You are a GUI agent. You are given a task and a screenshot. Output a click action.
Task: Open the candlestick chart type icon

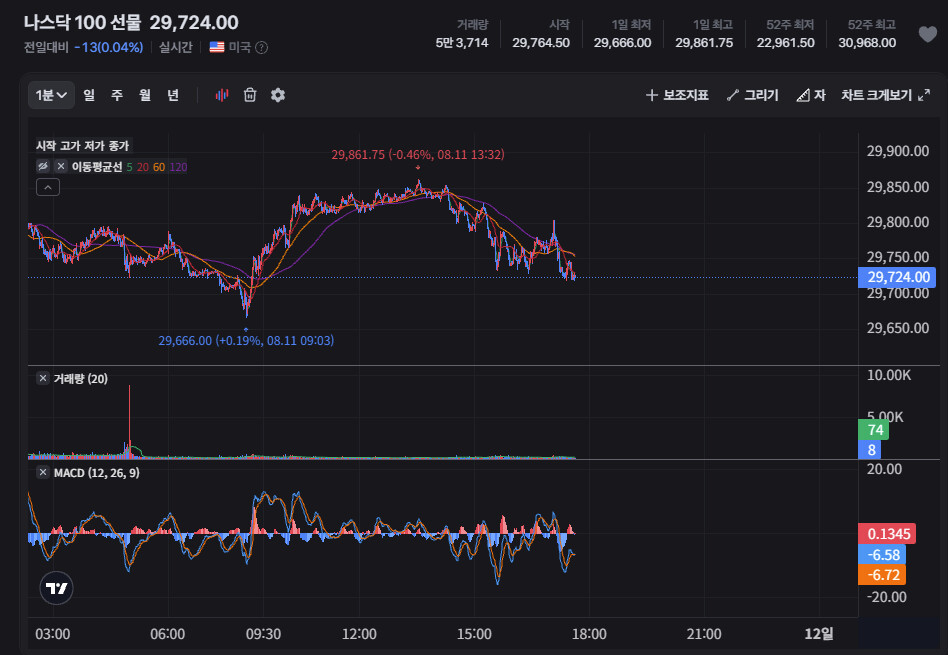coord(222,95)
